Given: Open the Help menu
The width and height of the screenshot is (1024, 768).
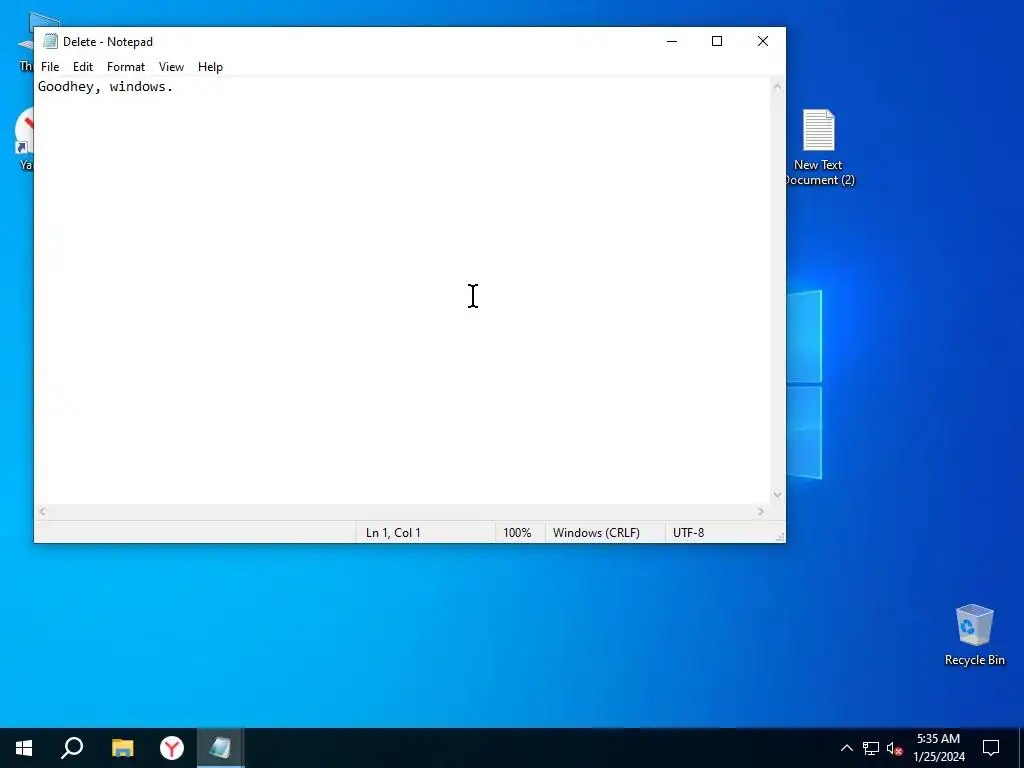Looking at the screenshot, I should 210,67.
